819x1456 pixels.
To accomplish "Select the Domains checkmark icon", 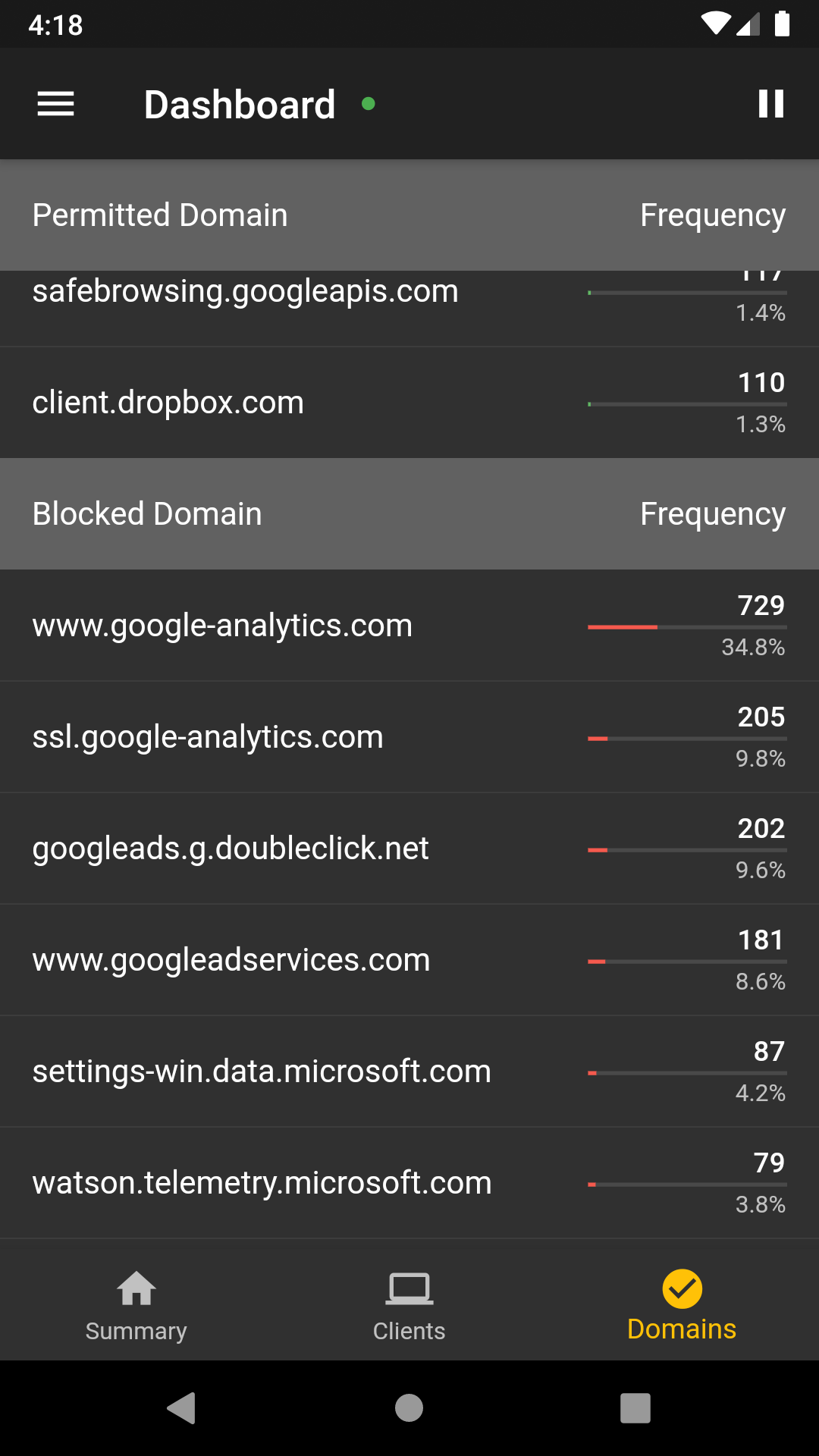I will click(682, 1288).
